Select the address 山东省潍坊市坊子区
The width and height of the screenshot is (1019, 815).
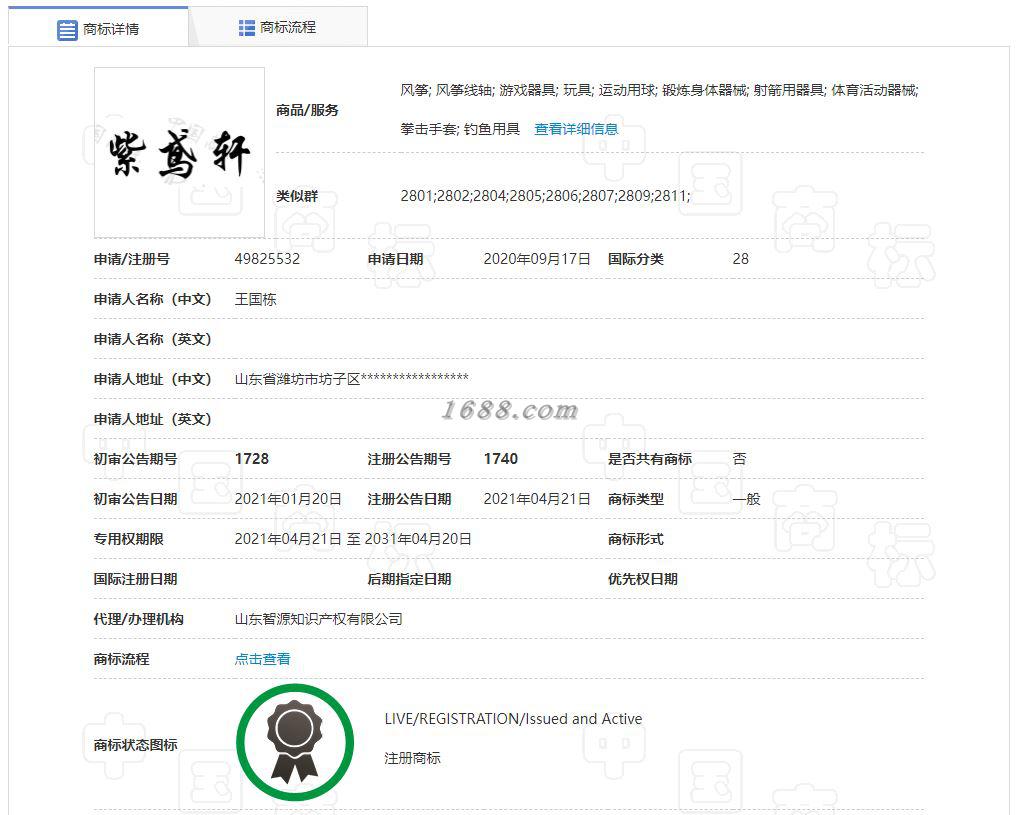(297, 380)
